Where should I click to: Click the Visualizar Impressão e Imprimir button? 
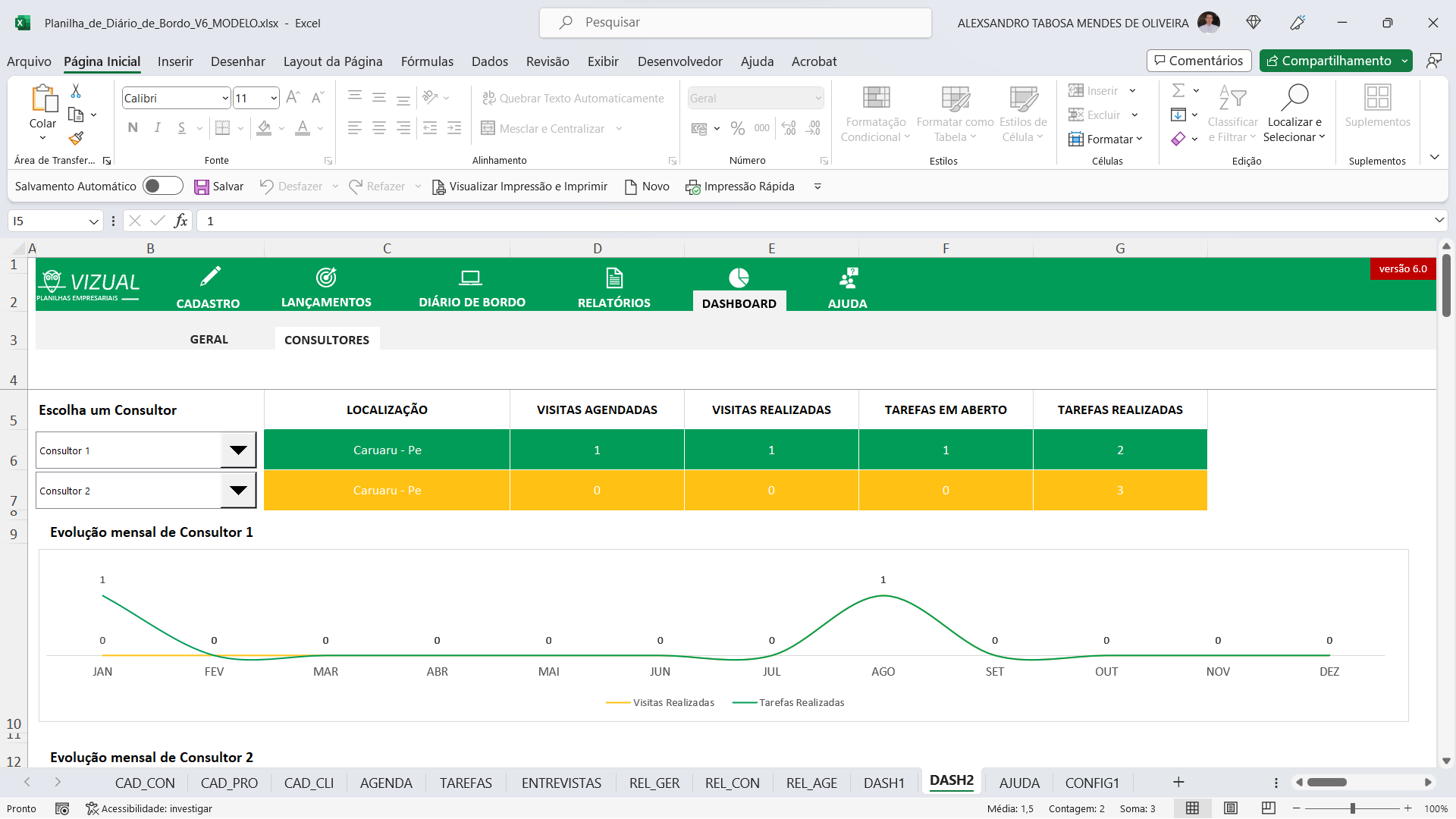[x=520, y=187]
